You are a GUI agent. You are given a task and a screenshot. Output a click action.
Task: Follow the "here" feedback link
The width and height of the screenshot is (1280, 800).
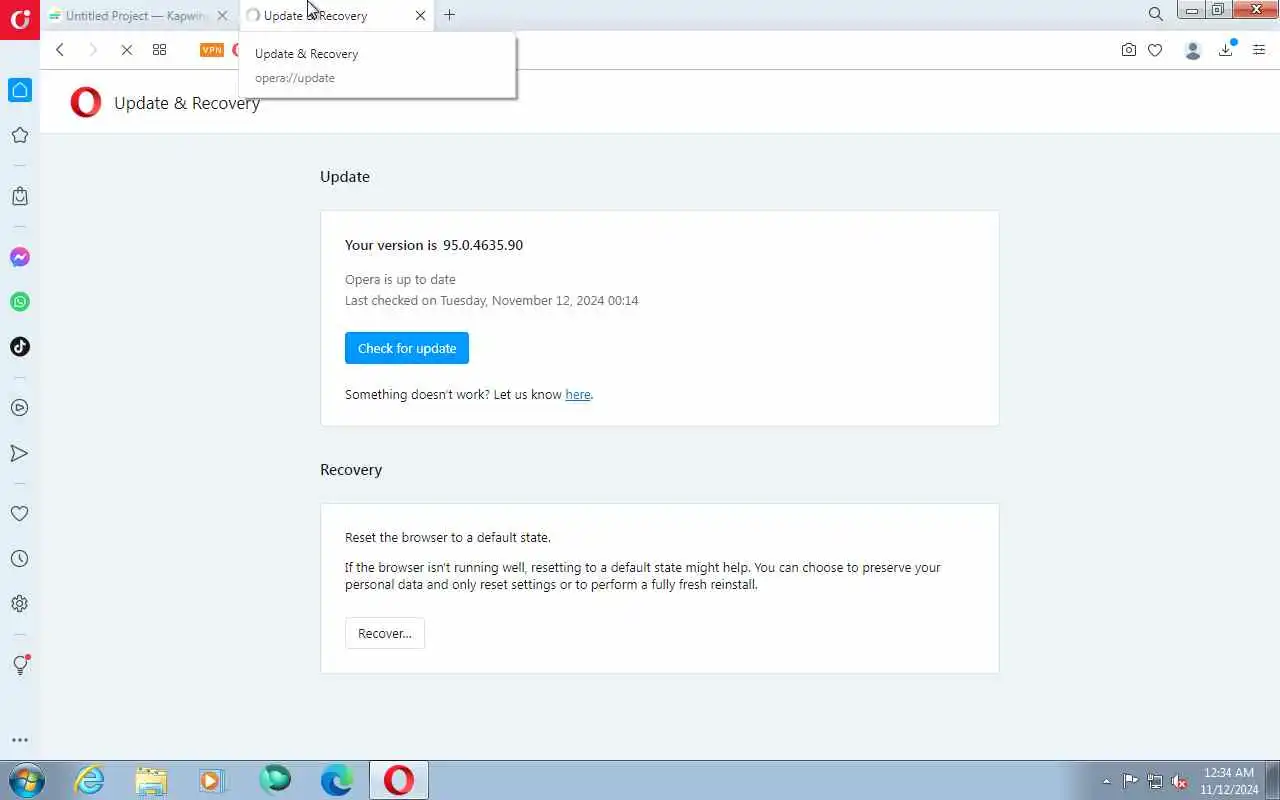point(578,394)
